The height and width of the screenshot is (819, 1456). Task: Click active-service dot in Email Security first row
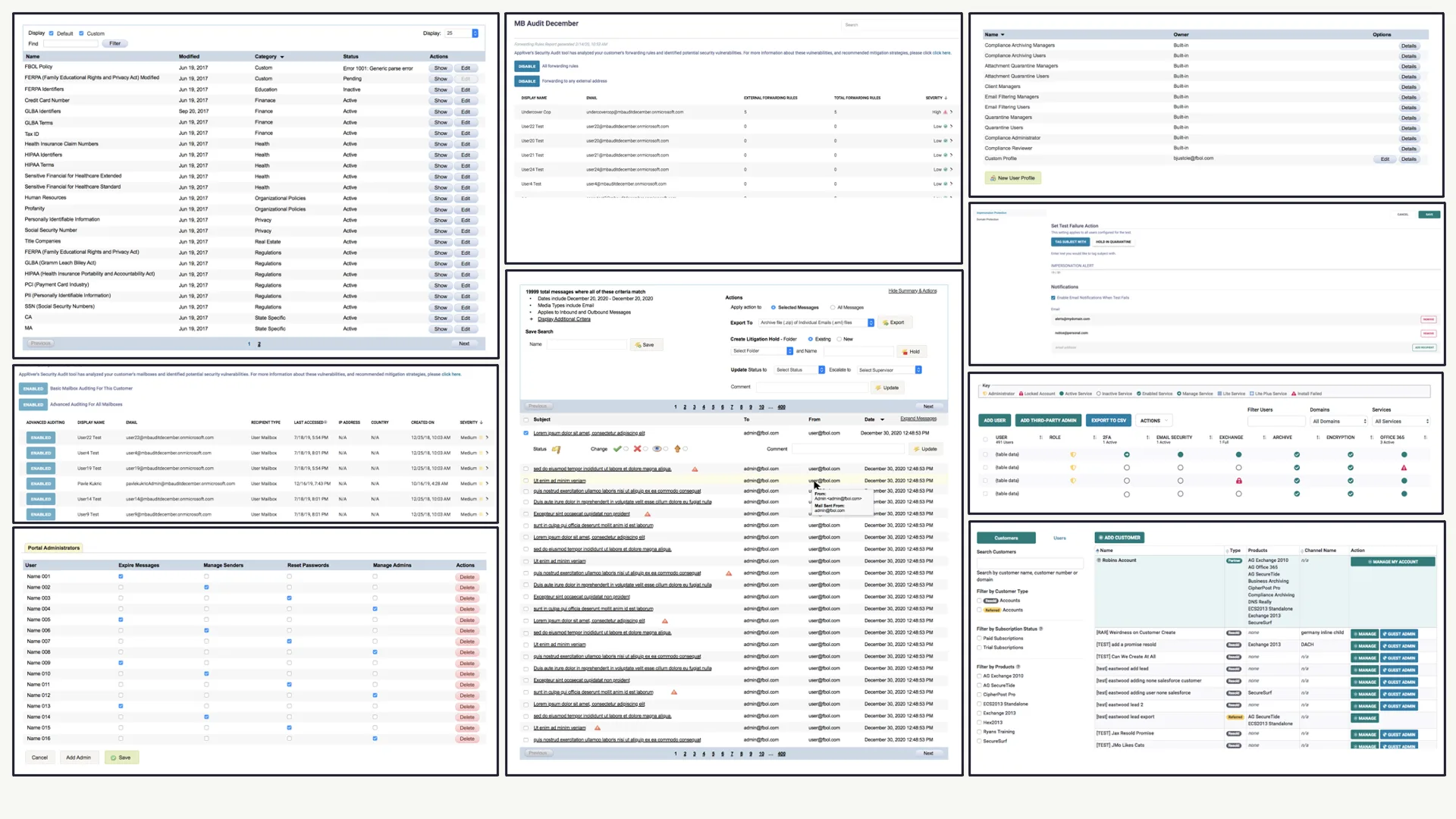coord(1180,455)
